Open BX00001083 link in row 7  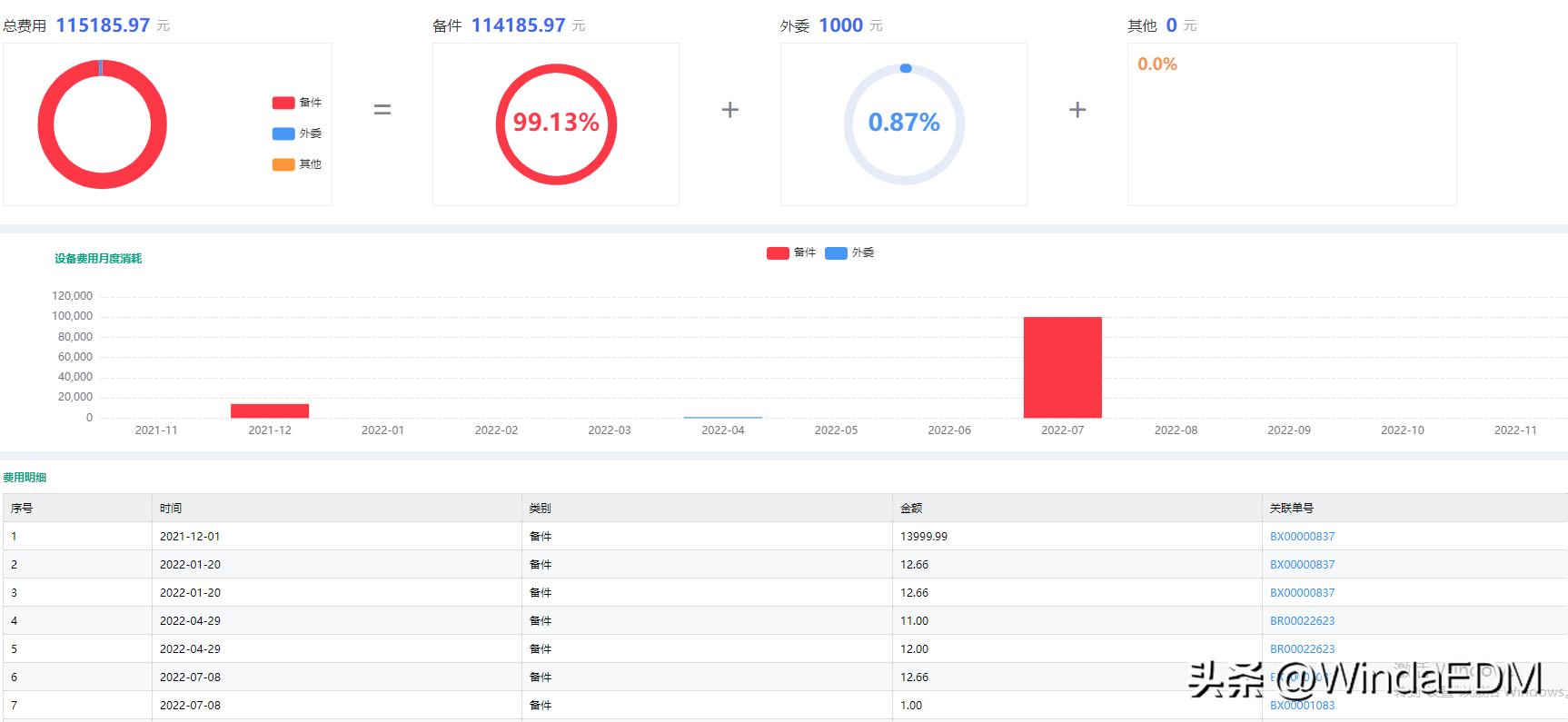click(1302, 706)
